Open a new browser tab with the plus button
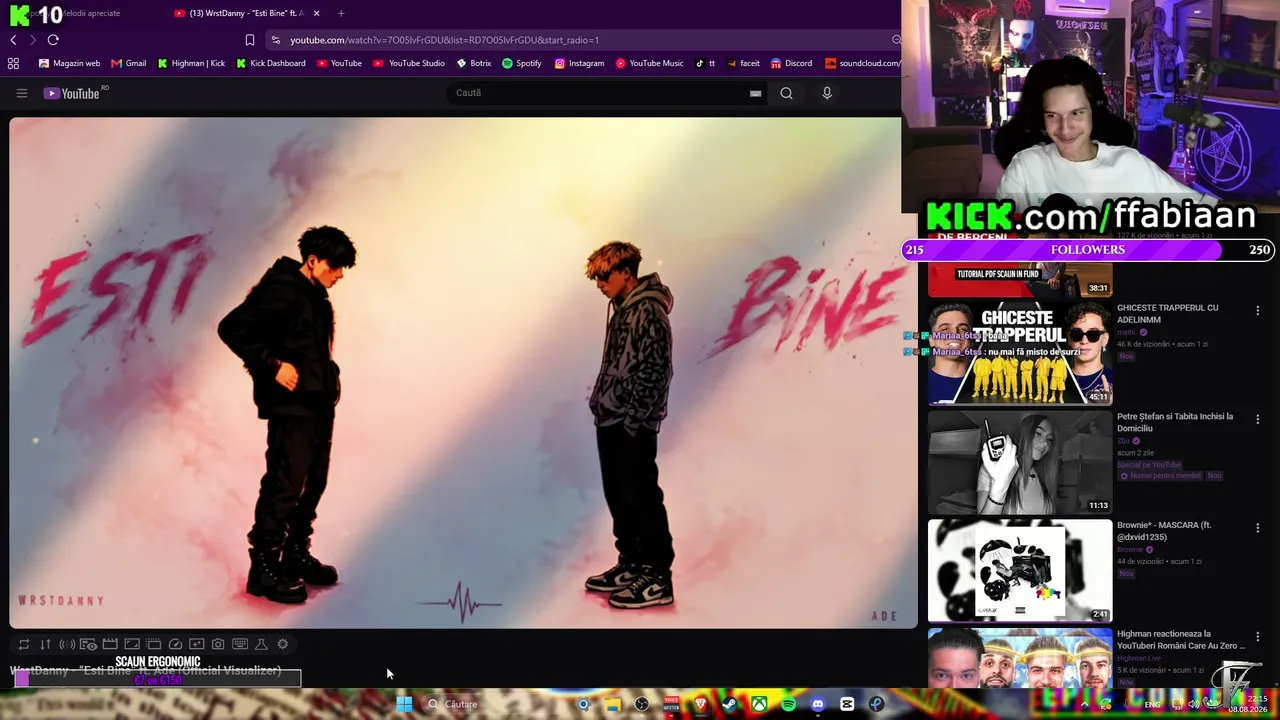The width and height of the screenshot is (1280, 720). (341, 13)
